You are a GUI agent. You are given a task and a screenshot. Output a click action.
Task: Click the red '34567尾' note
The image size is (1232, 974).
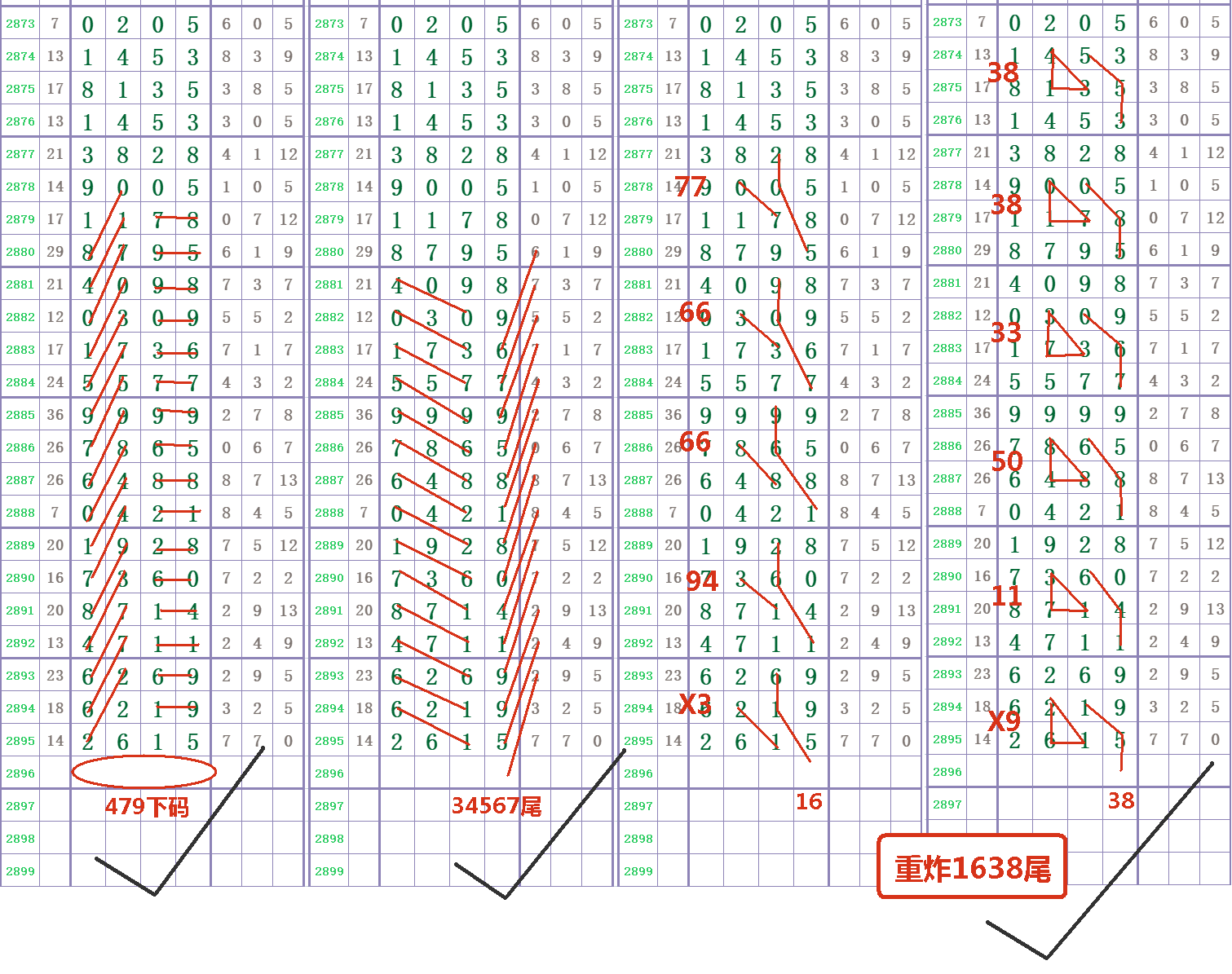click(x=497, y=806)
